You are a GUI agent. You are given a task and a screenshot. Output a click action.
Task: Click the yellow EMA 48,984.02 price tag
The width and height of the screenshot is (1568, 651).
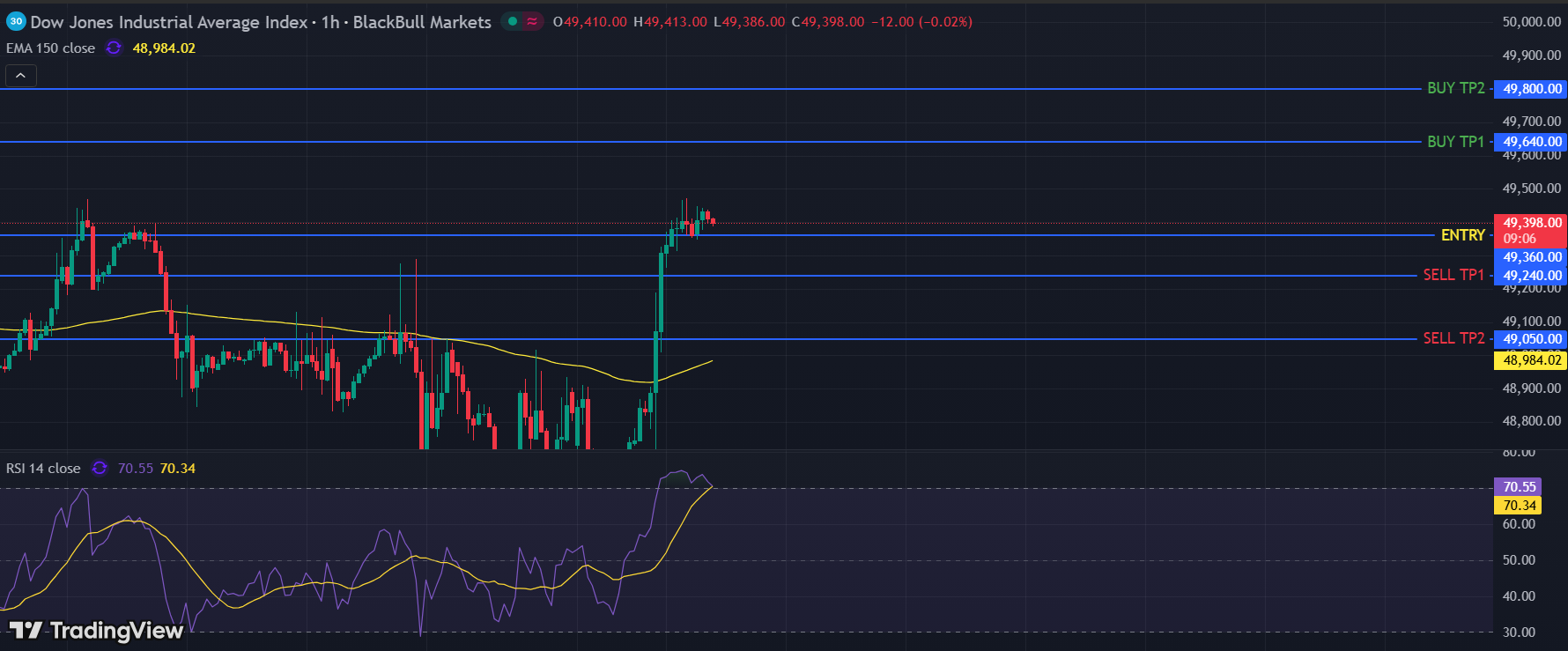1531,360
